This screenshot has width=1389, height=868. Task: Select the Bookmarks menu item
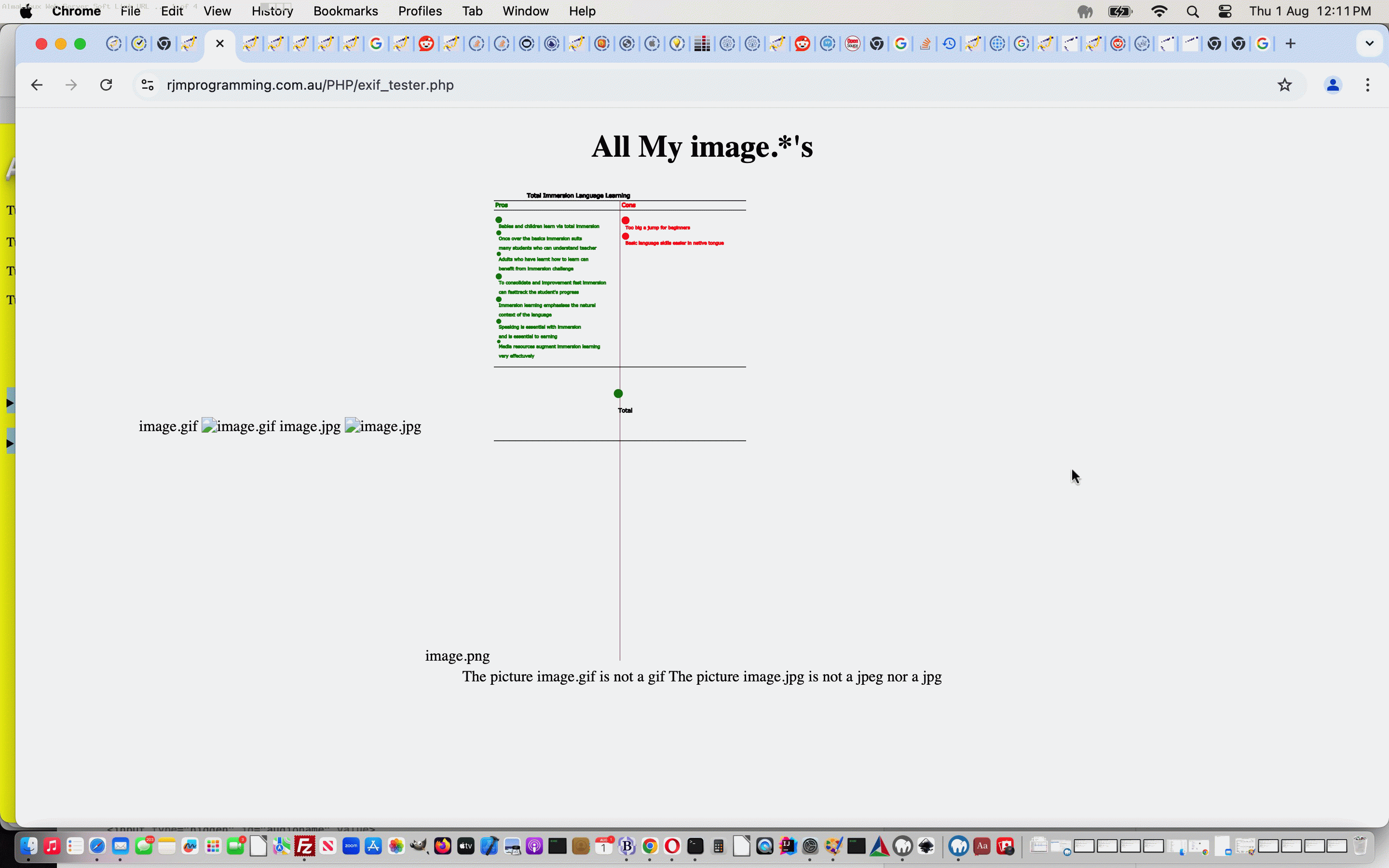(x=345, y=11)
